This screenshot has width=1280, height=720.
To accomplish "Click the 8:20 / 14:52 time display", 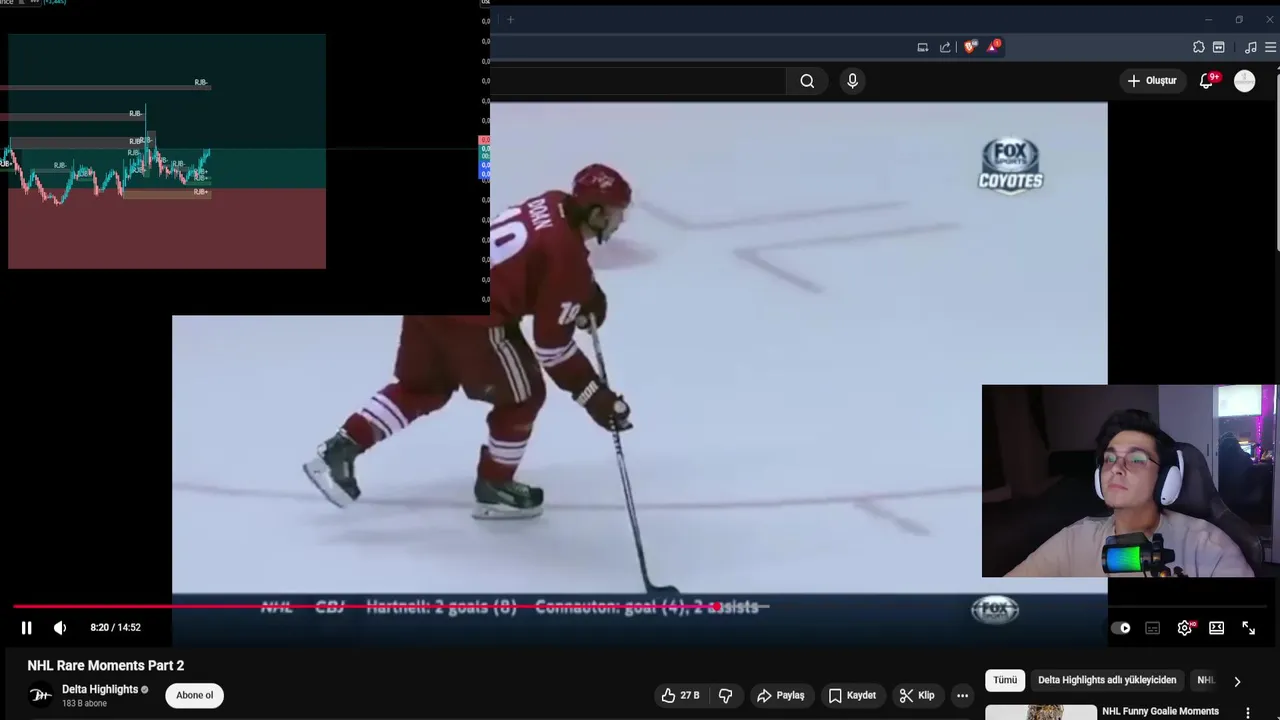I will (x=115, y=628).
